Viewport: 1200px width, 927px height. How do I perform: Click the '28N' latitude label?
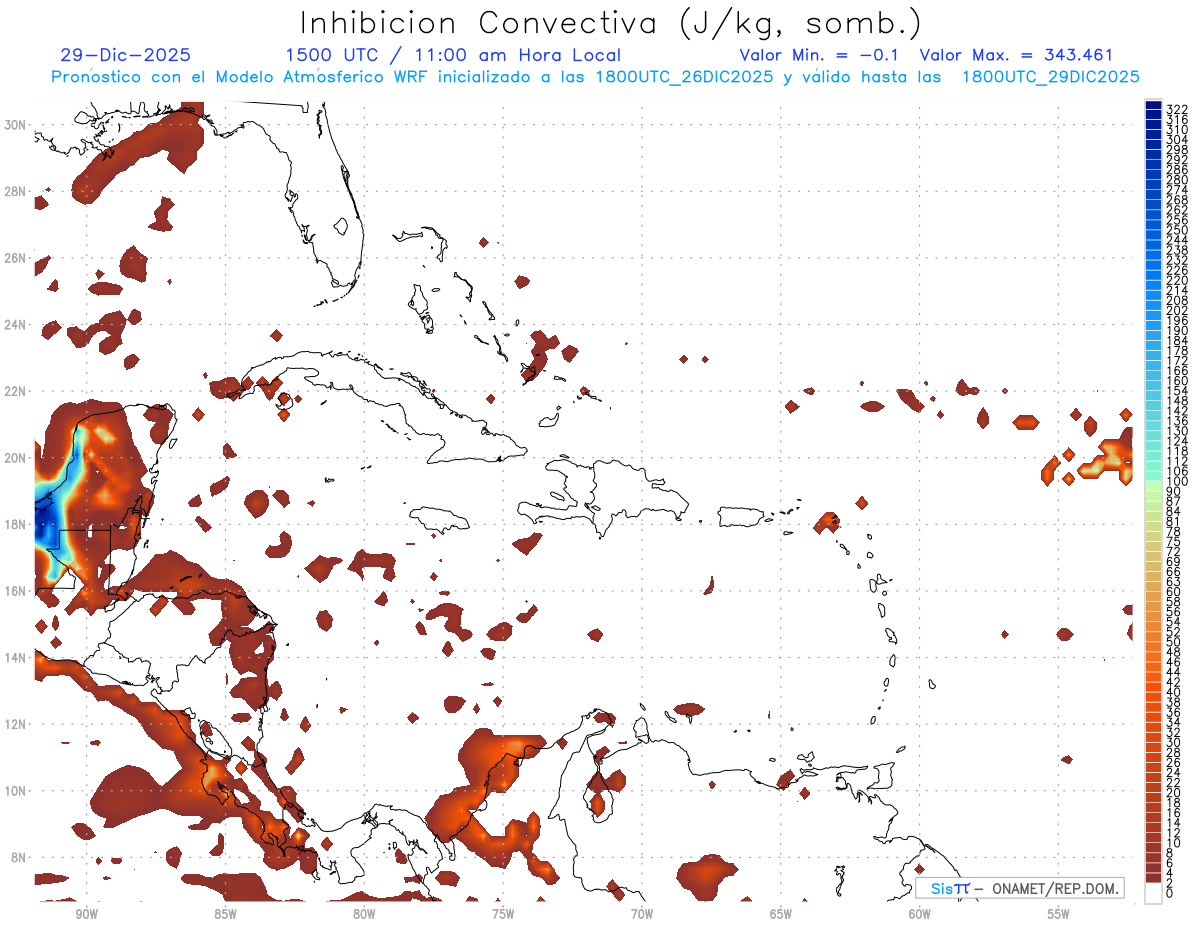(14, 191)
